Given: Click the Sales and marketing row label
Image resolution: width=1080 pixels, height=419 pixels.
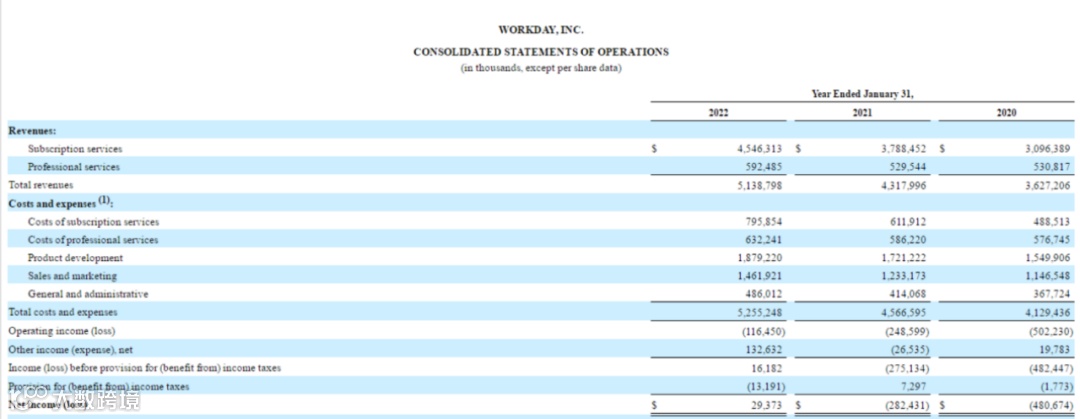Looking at the screenshot, I should (72, 276).
